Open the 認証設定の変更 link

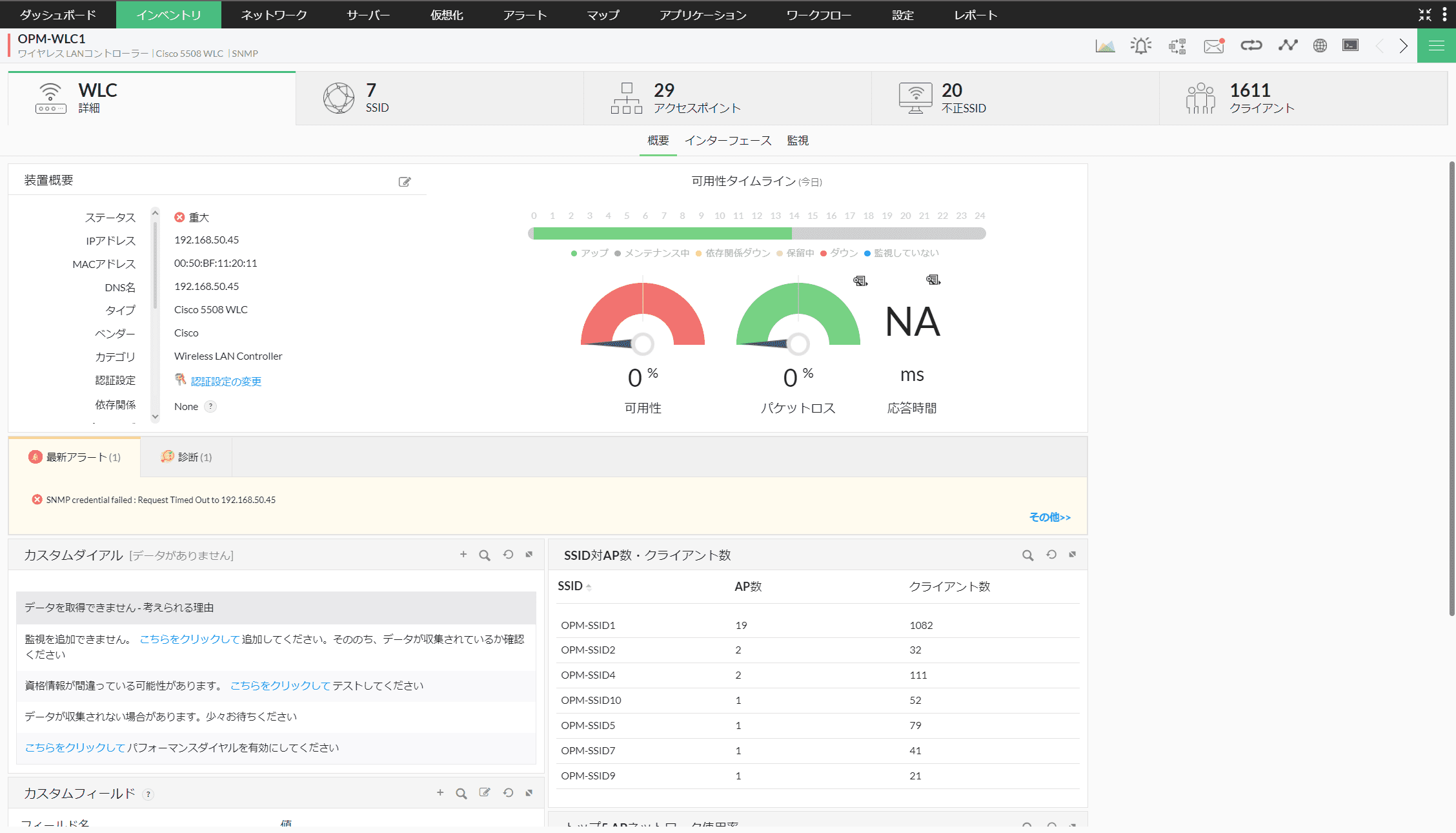(x=225, y=381)
